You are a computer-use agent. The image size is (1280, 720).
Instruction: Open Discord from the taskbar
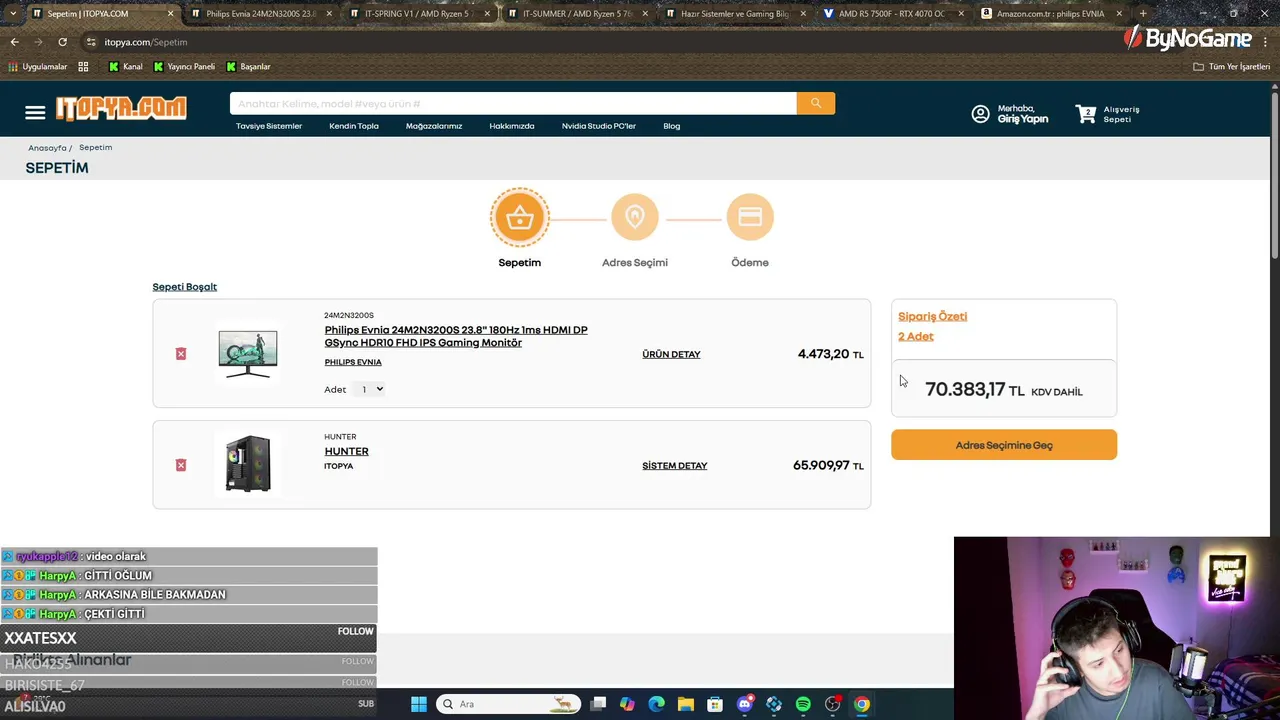(744, 704)
